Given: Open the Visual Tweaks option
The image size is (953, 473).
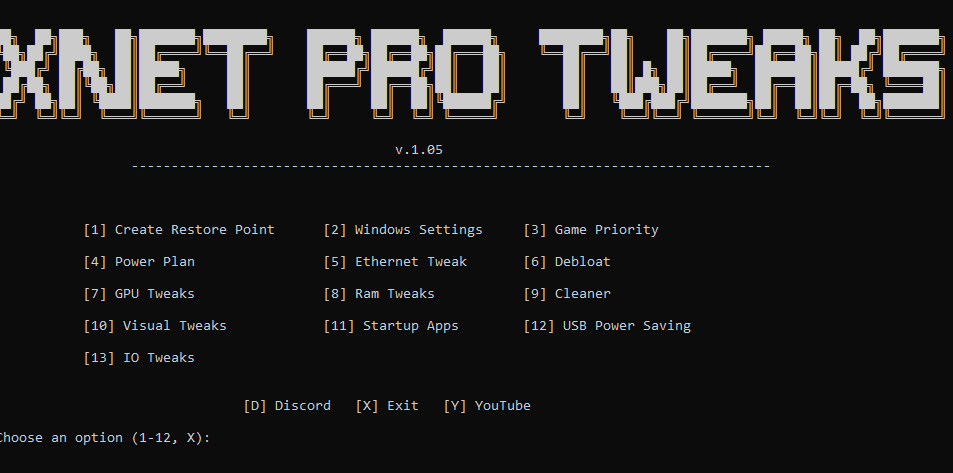Looking at the screenshot, I should click(x=155, y=326).
